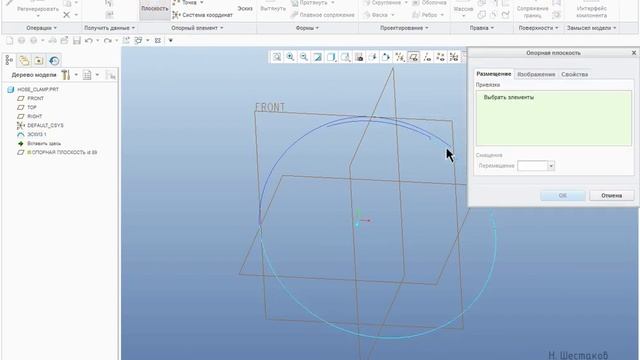Image resolution: width=640 pixels, height=360 pixels.
Task: Click the Регенерировать button
Action: pyautogui.click(x=38, y=9)
